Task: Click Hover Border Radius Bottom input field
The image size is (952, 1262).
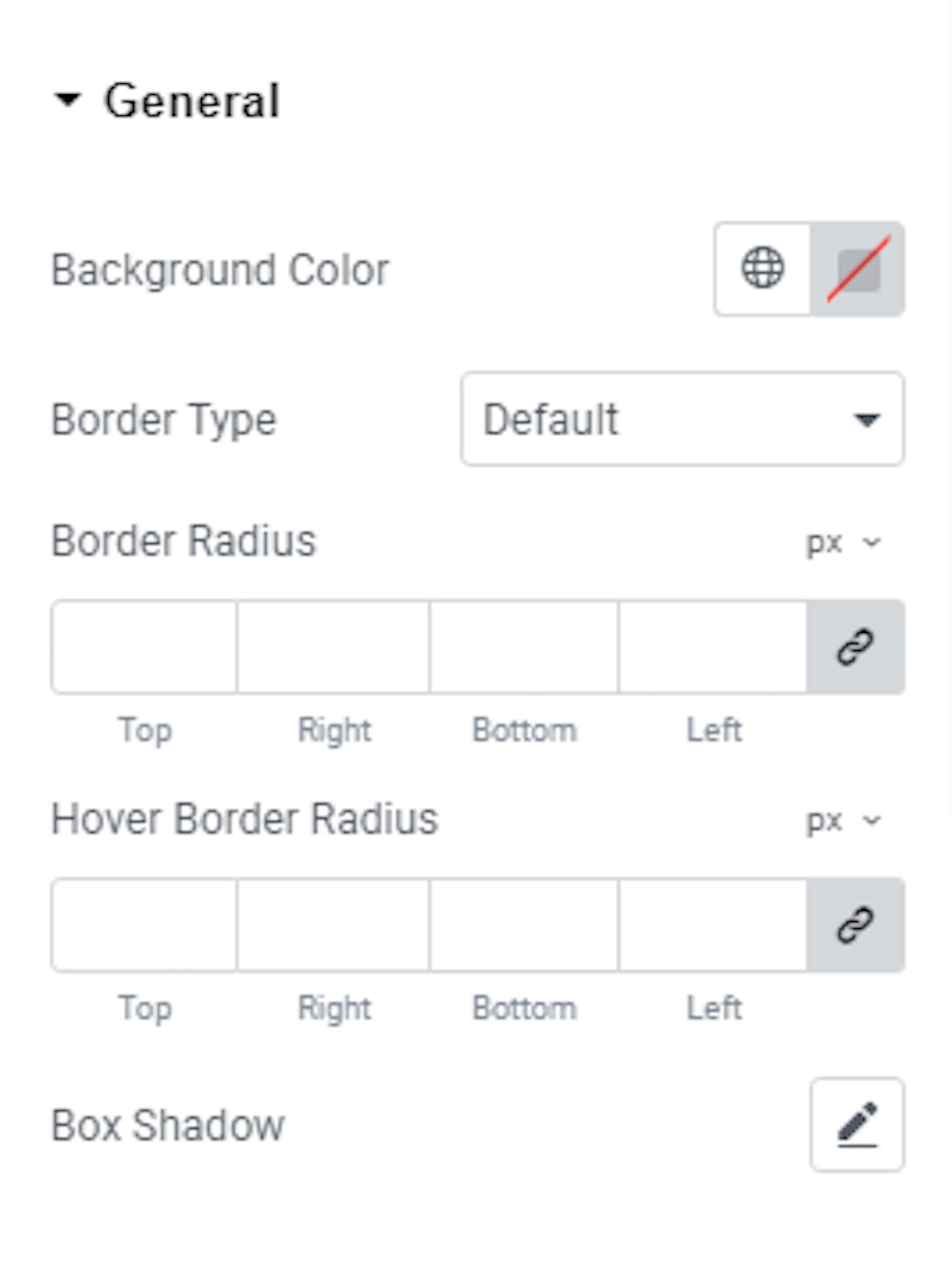Action: tap(524, 925)
